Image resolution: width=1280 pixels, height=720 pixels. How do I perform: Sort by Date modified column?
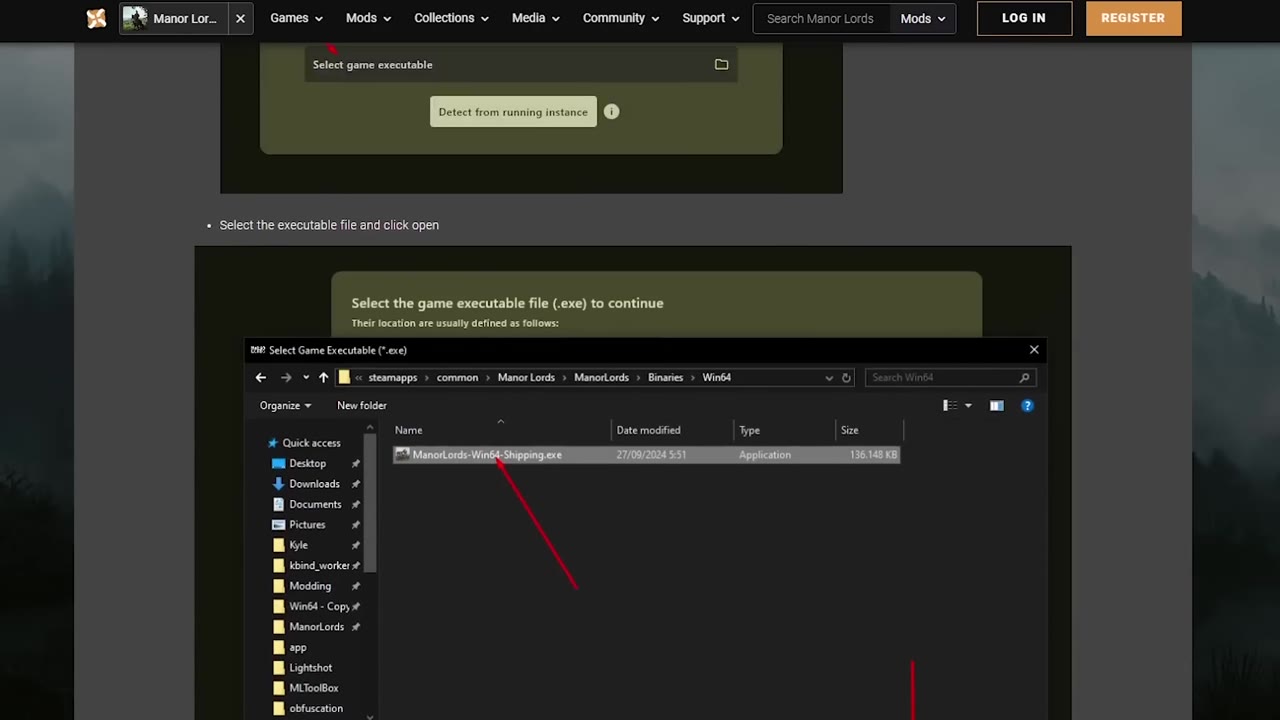pyautogui.click(x=672, y=430)
